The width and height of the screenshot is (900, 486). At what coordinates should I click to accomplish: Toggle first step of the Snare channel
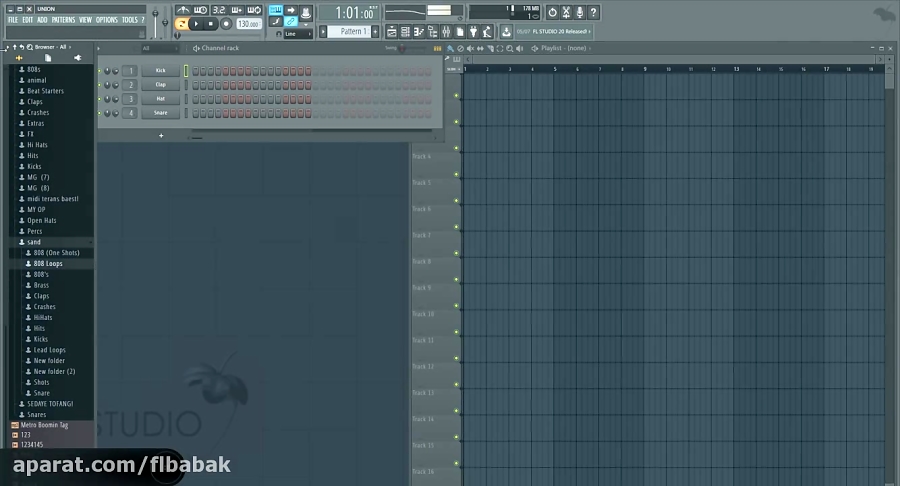(196, 113)
